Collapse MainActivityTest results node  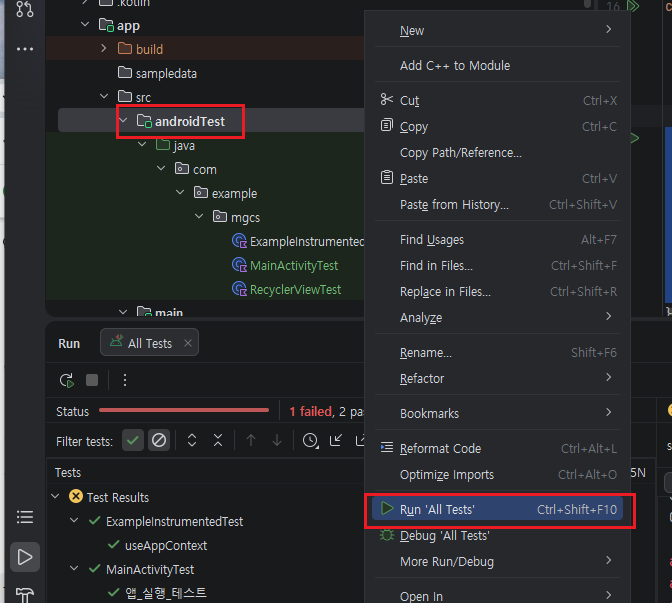[74, 569]
